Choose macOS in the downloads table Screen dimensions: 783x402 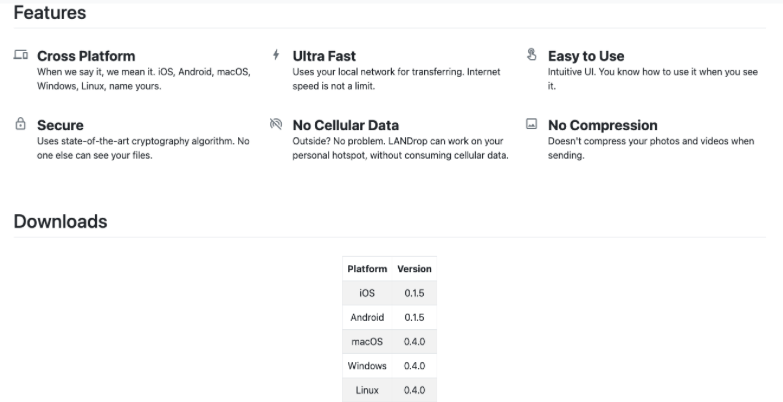point(367,341)
